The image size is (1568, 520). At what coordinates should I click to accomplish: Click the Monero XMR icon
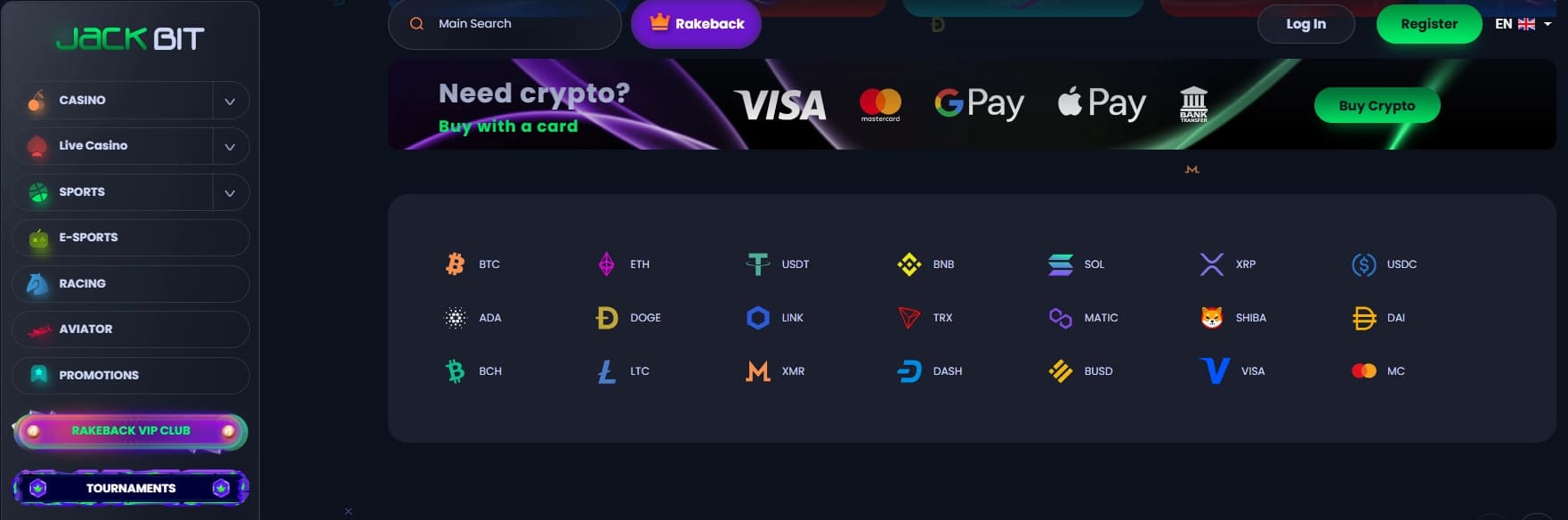(757, 370)
